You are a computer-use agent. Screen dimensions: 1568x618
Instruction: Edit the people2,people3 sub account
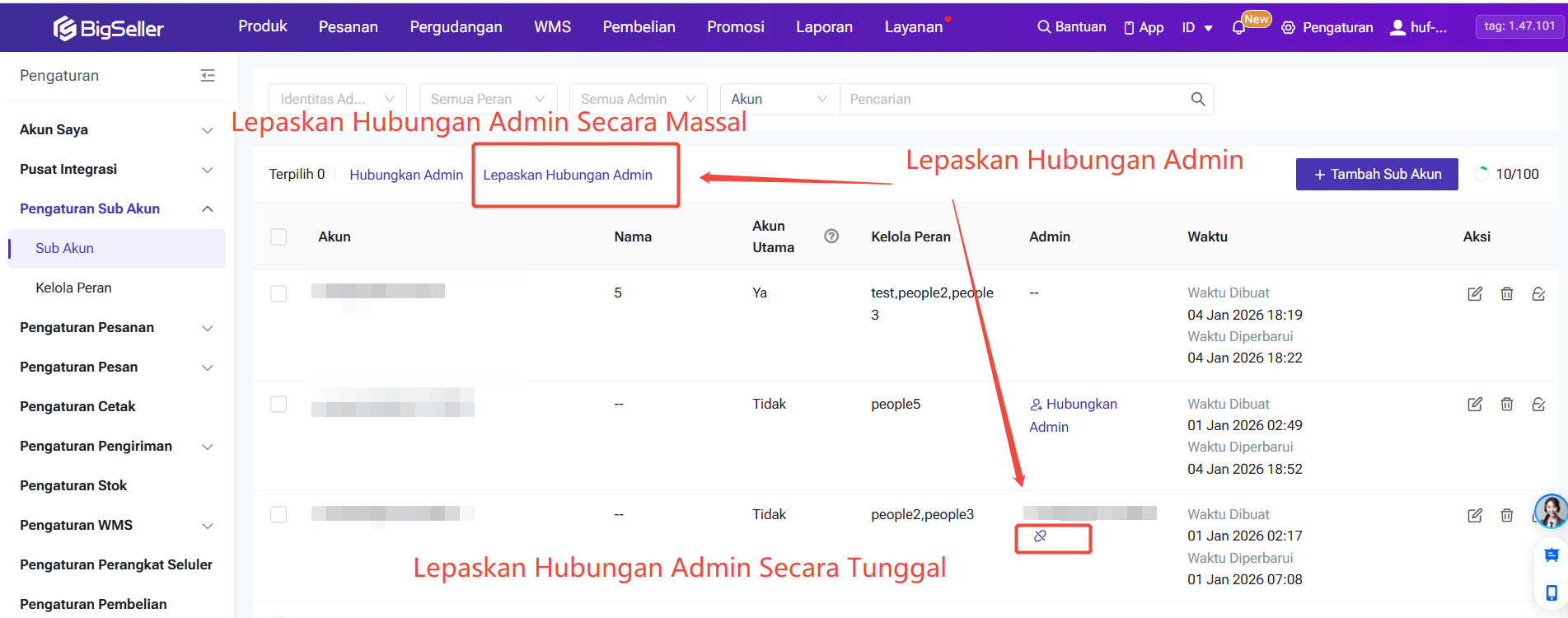click(1475, 516)
